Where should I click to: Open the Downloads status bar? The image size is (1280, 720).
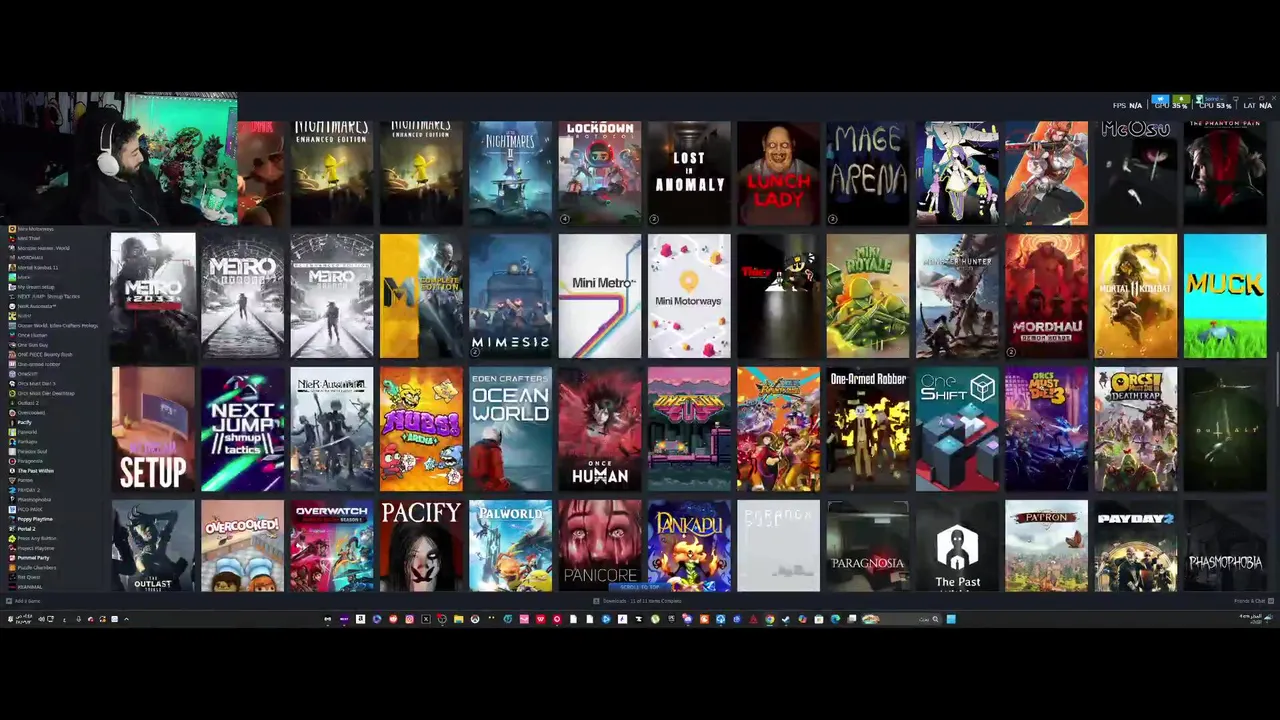(x=637, y=601)
